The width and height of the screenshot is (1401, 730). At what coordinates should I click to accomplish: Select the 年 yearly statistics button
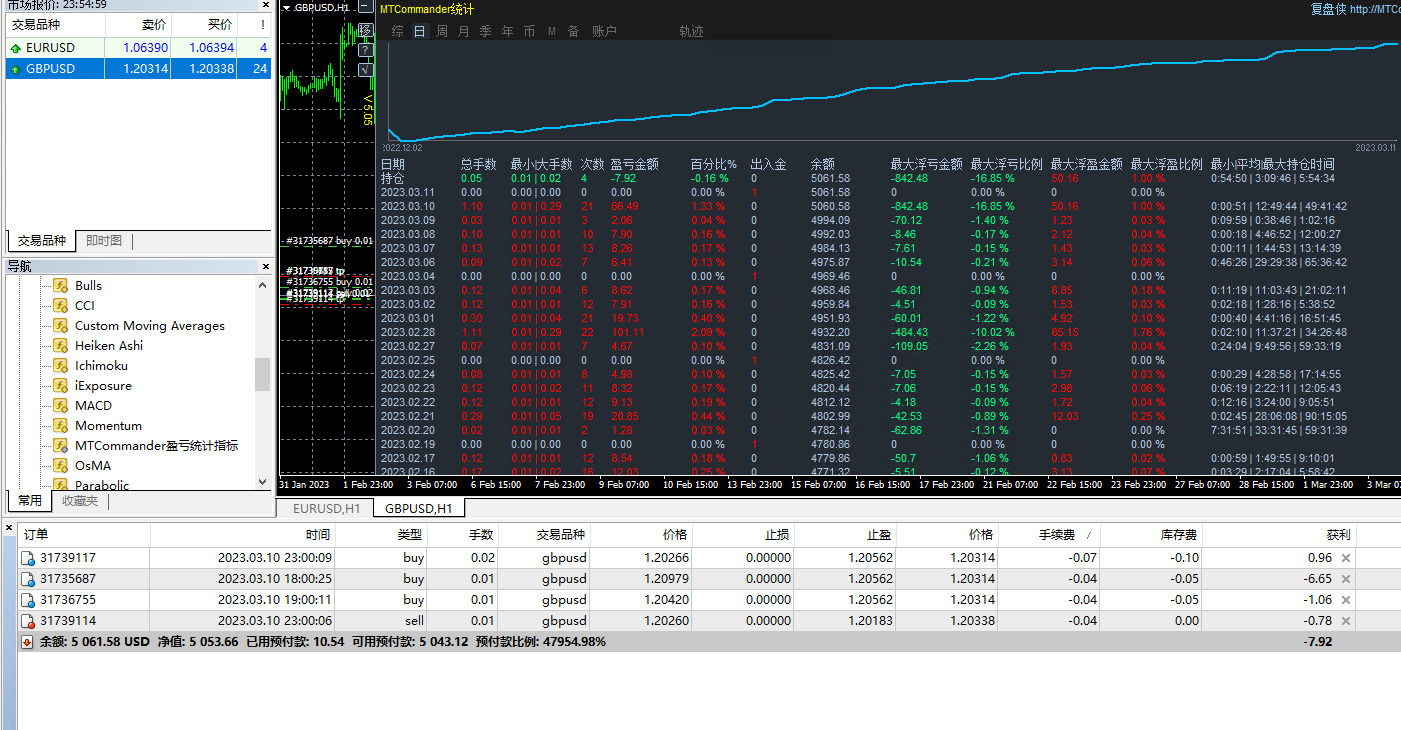[507, 32]
